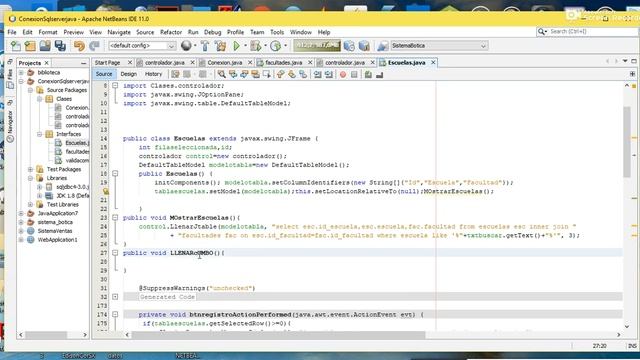Toggle Bookmark icon in editor toolbar
Image resolution: width=640 pixels, height=360 pixels.
tap(303, 74)
